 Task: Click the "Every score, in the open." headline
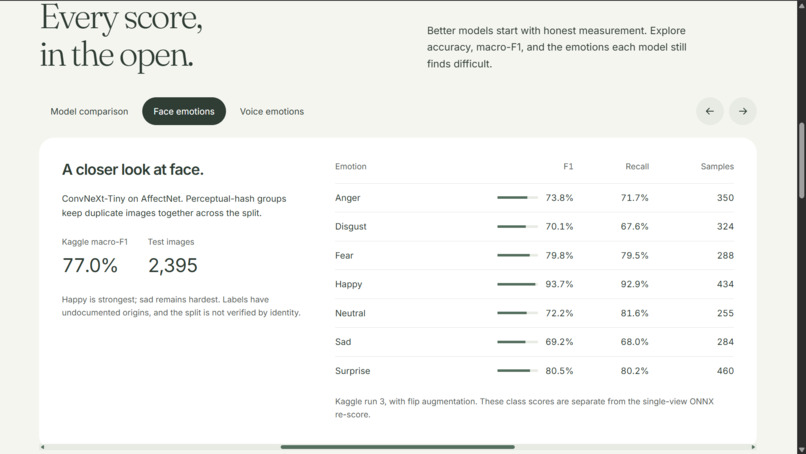[x=121, y=36]
